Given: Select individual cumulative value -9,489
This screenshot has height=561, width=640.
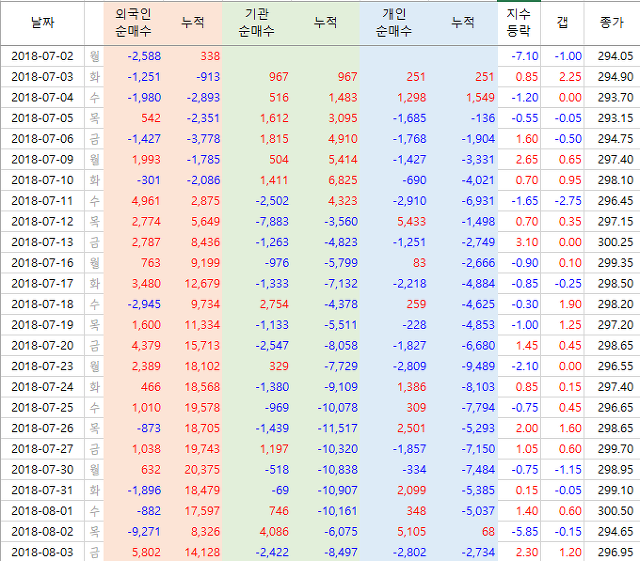Looking at the screenshot, I should [x=478, y=366].
